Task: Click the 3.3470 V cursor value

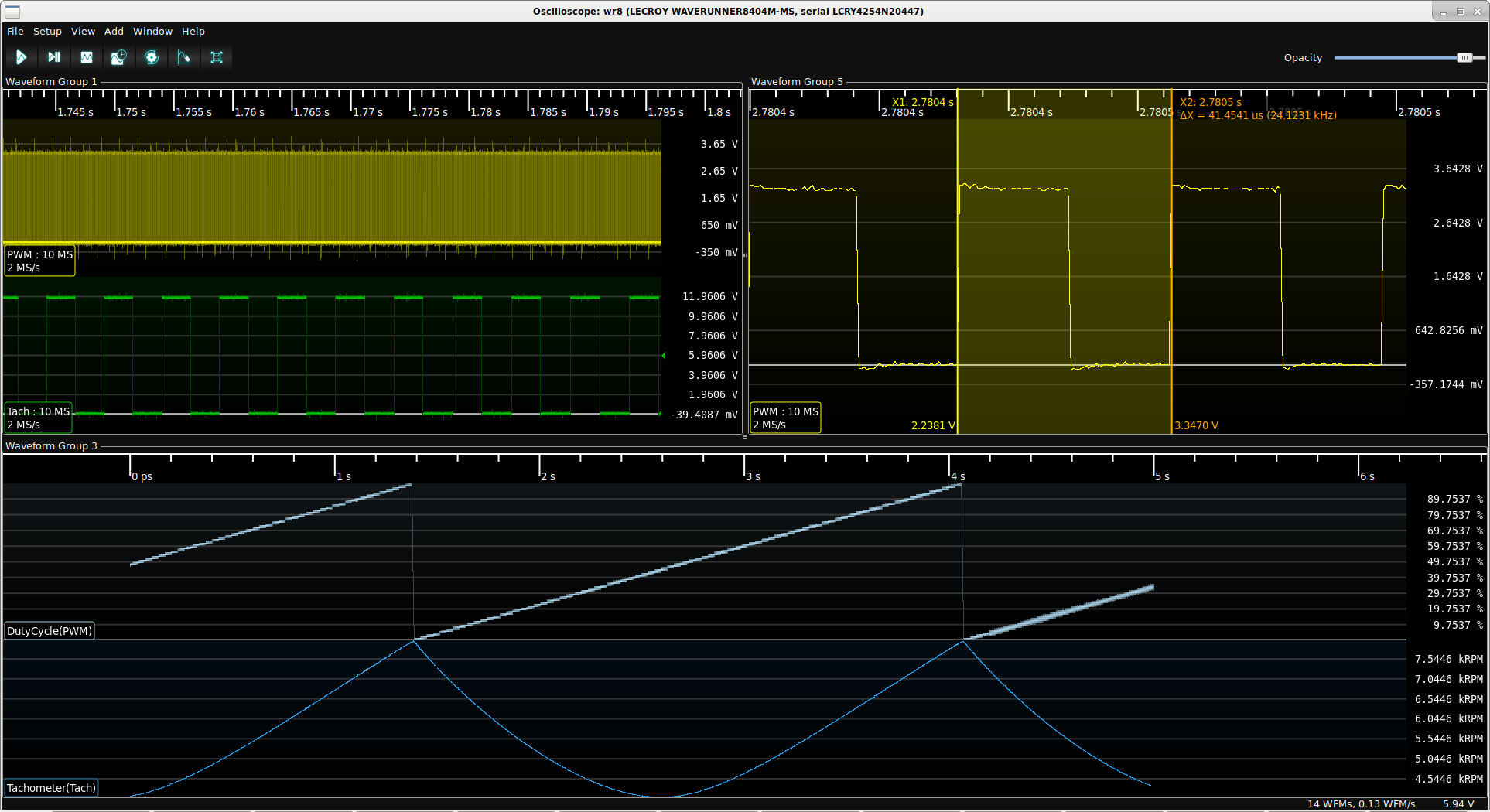Action: pos(1196,425)
